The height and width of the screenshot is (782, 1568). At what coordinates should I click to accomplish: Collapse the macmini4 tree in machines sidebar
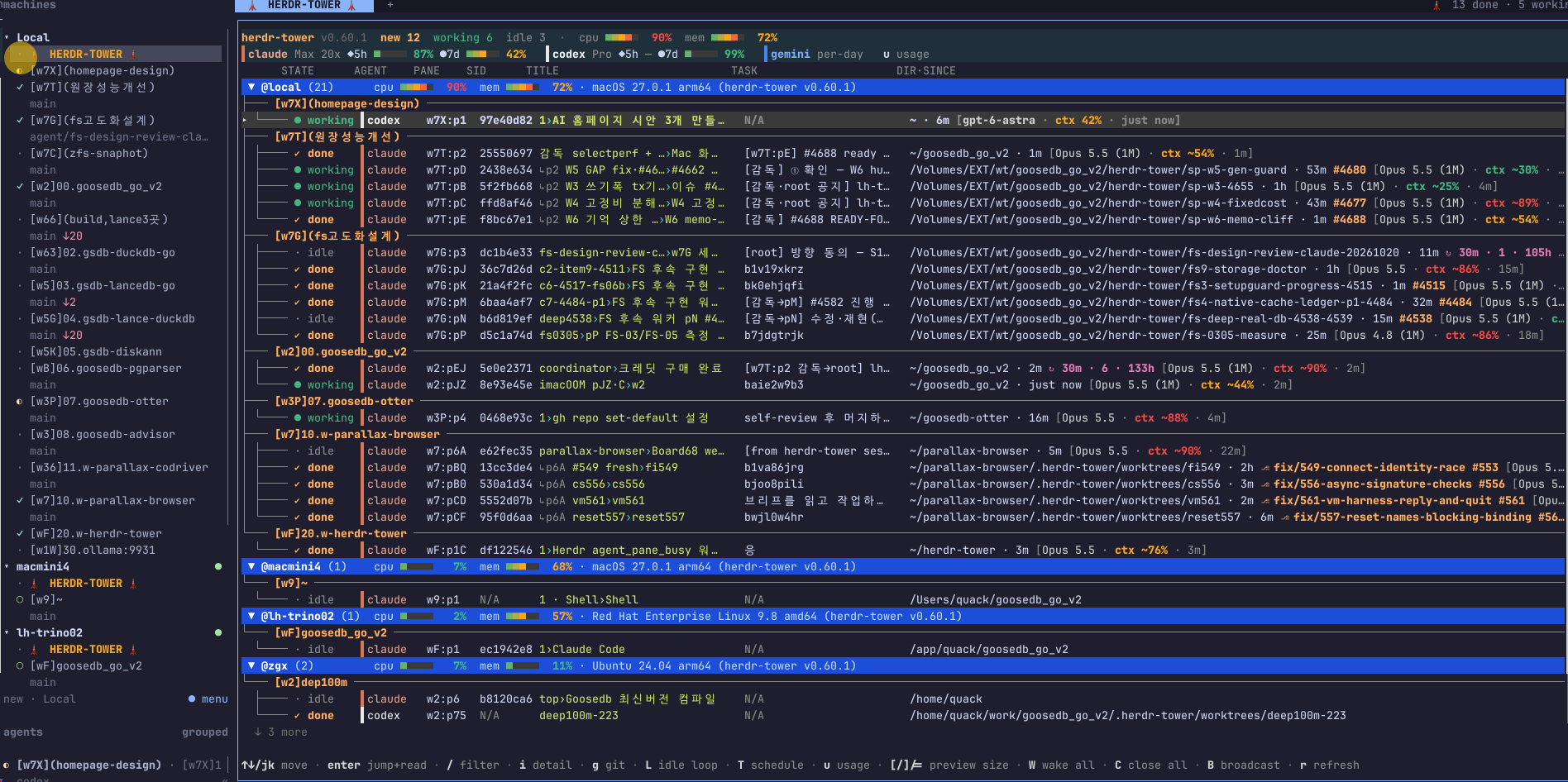(x=7, y=567)
